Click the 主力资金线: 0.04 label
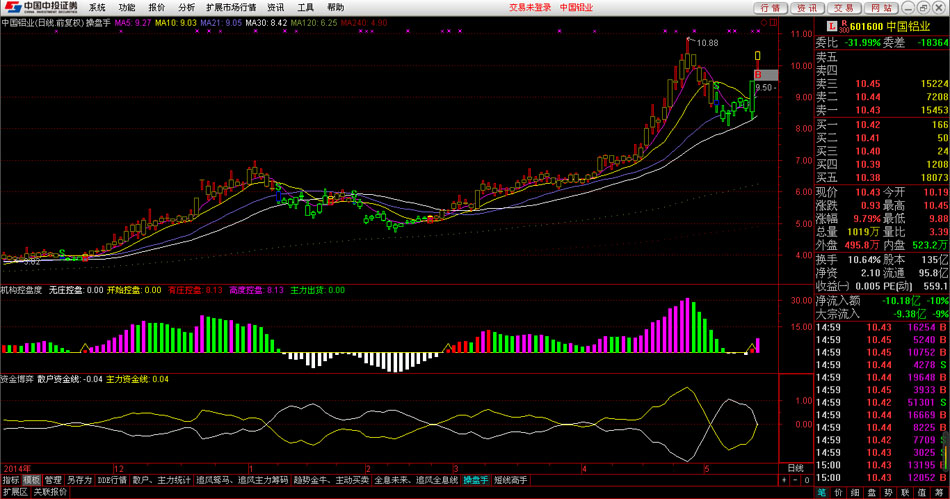 click(x=138, y=379)
